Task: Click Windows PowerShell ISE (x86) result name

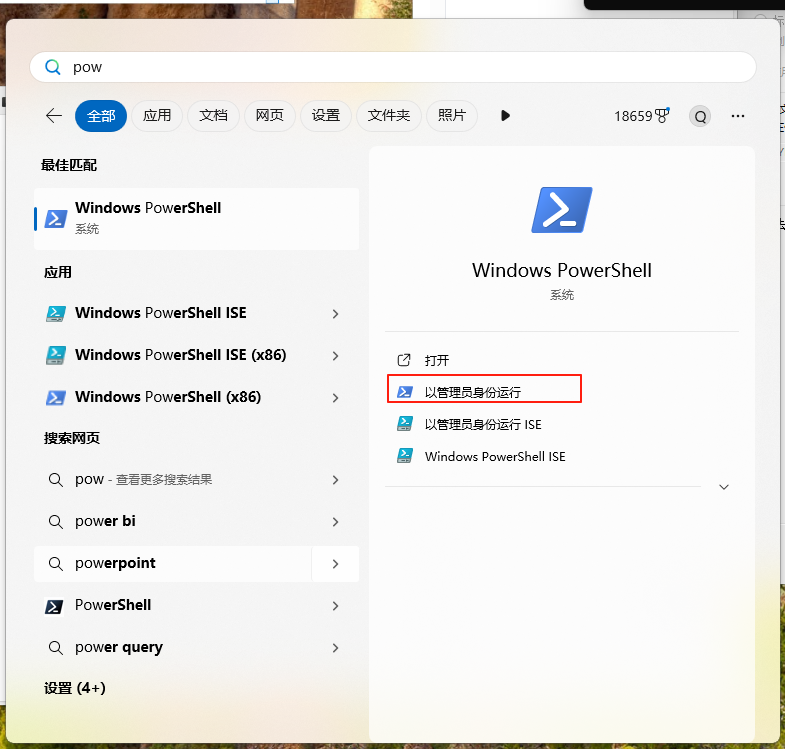Action: point(181,355)
